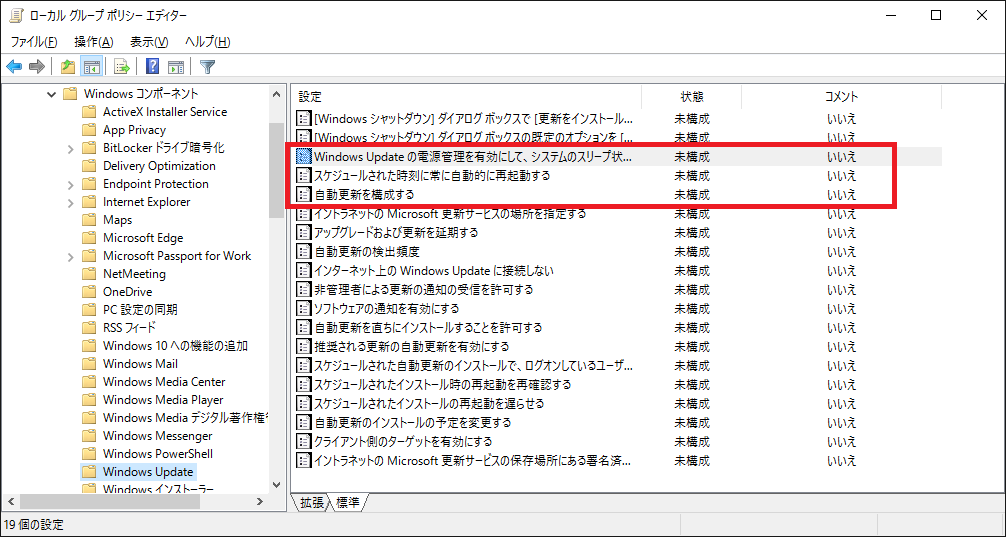
Task: Open the 表示(V) menu
Action: 149,41
